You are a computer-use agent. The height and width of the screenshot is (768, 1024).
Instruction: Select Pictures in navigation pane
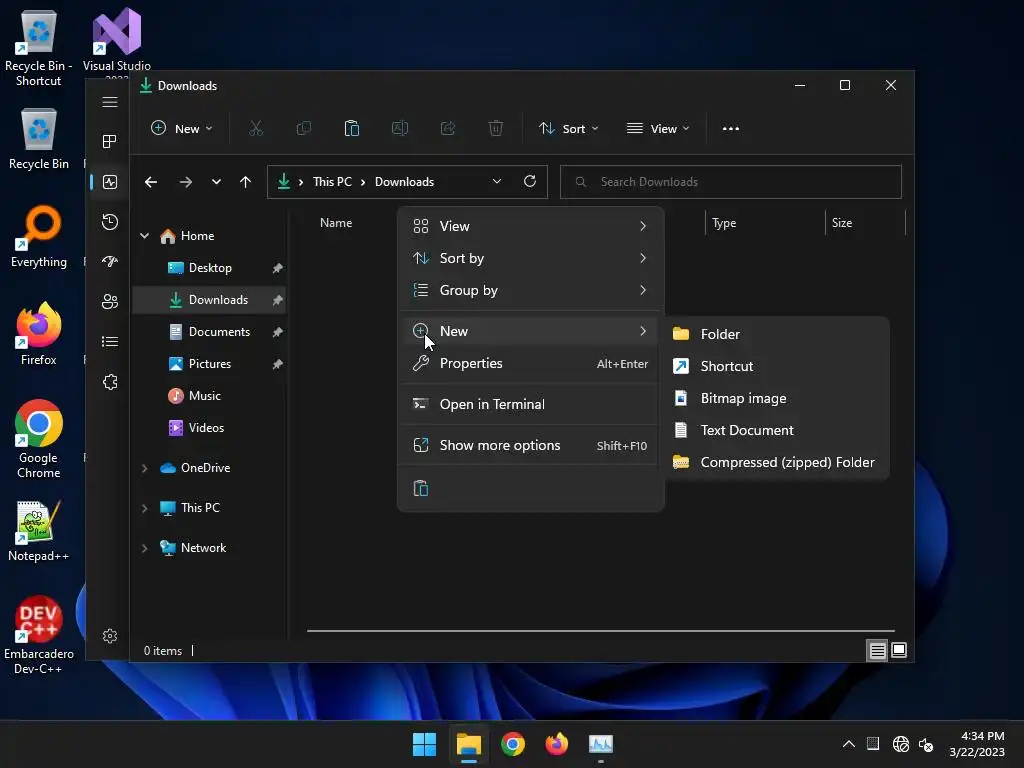pyautogui.click(x=209, y=364)
